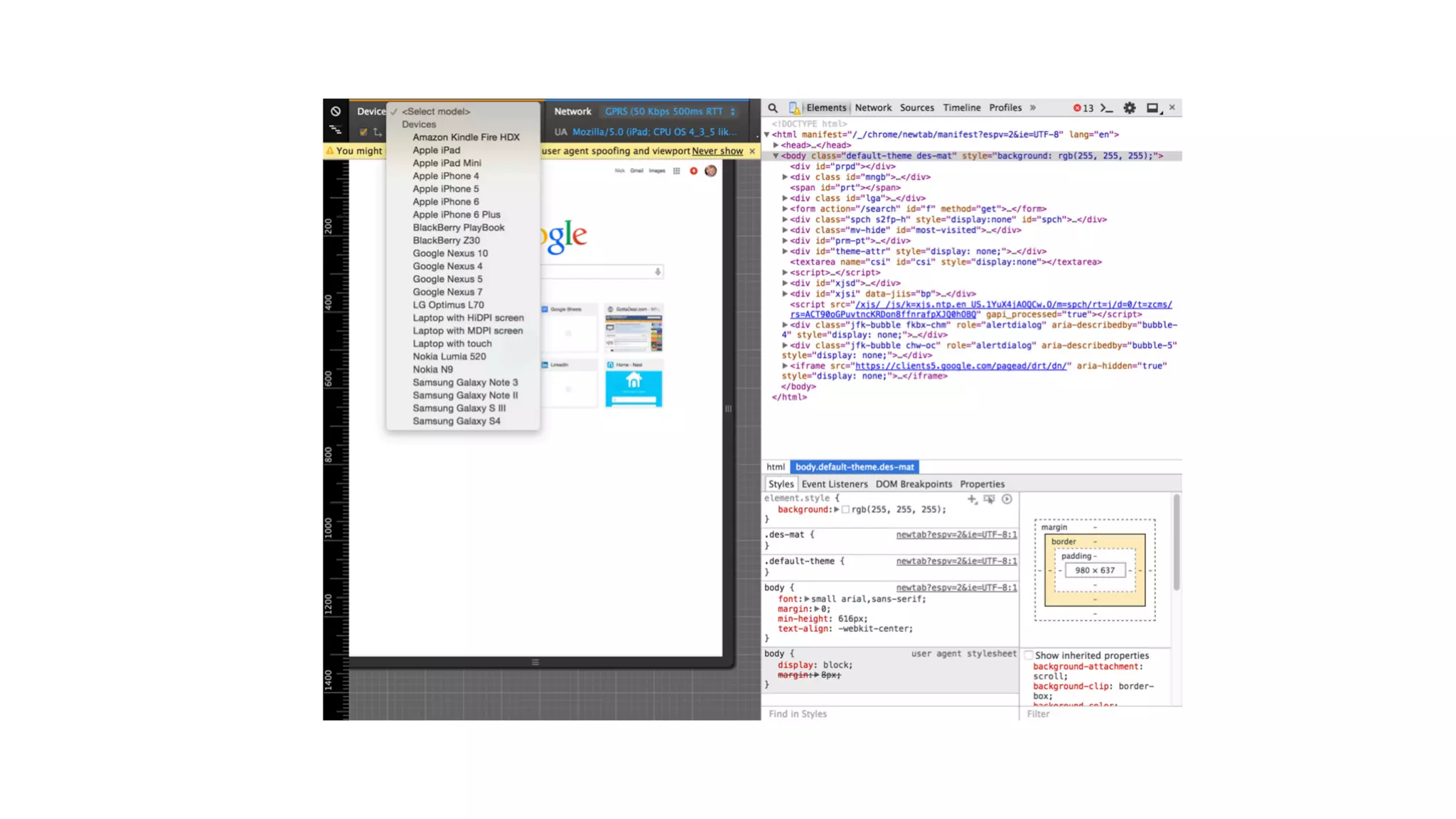The height and width of the screenshot is (819, 1456).
Task: Click the toggle element state icon
Action: (990, 499)
